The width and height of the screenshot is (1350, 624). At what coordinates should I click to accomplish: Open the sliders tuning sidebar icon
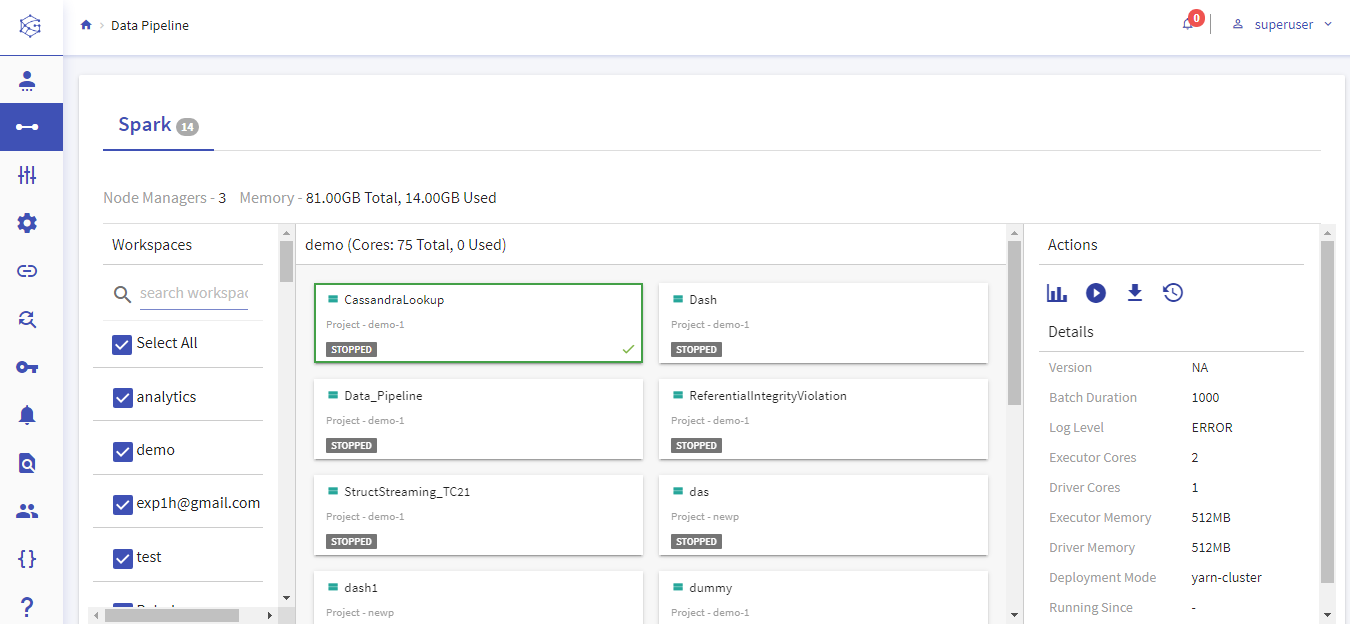pos(27,175)
